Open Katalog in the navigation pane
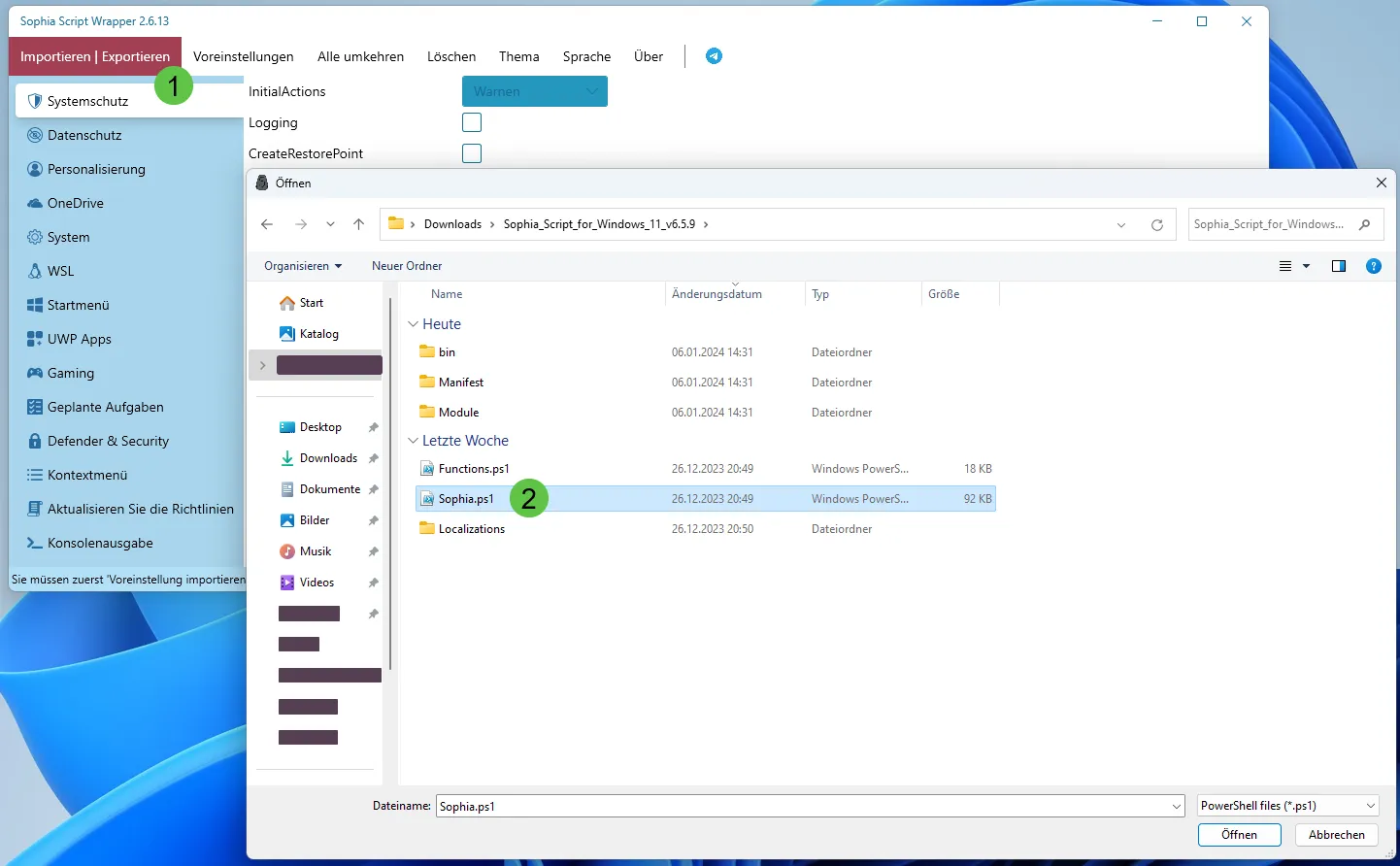Image resolution: width=1400 pixels, height=866 pixels. tap(309, 334)
